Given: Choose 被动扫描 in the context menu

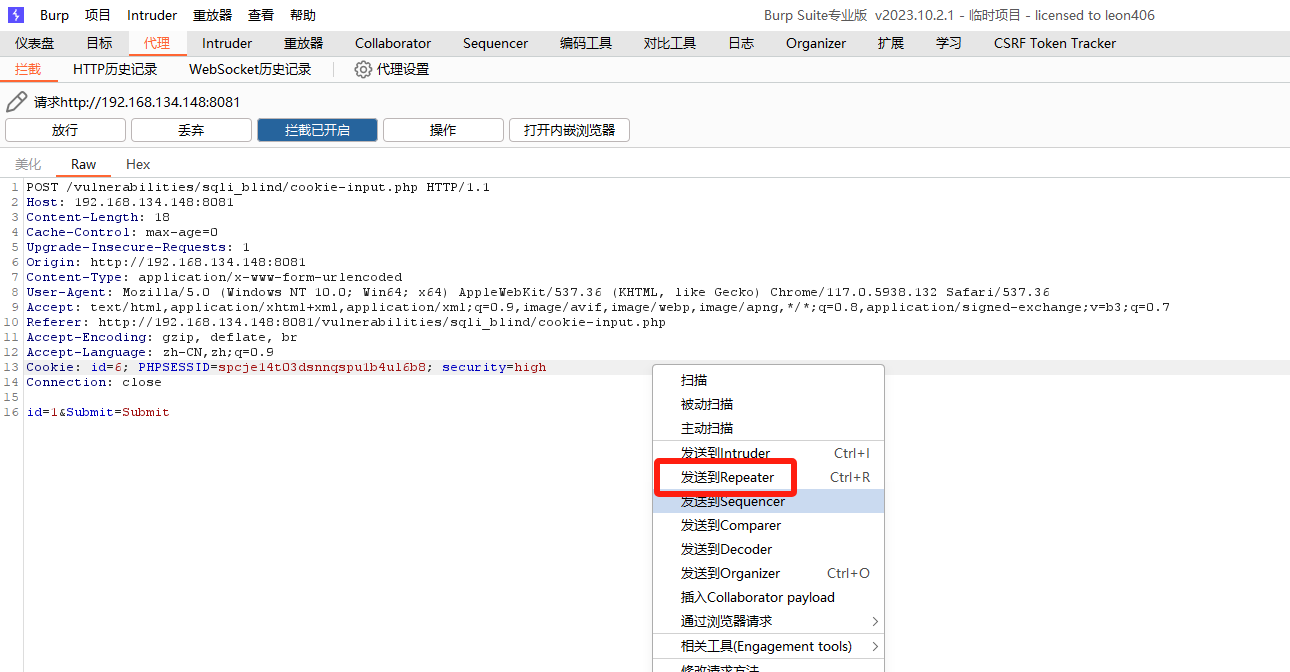Looking at the screenshot, I should [x=768, y=404].
